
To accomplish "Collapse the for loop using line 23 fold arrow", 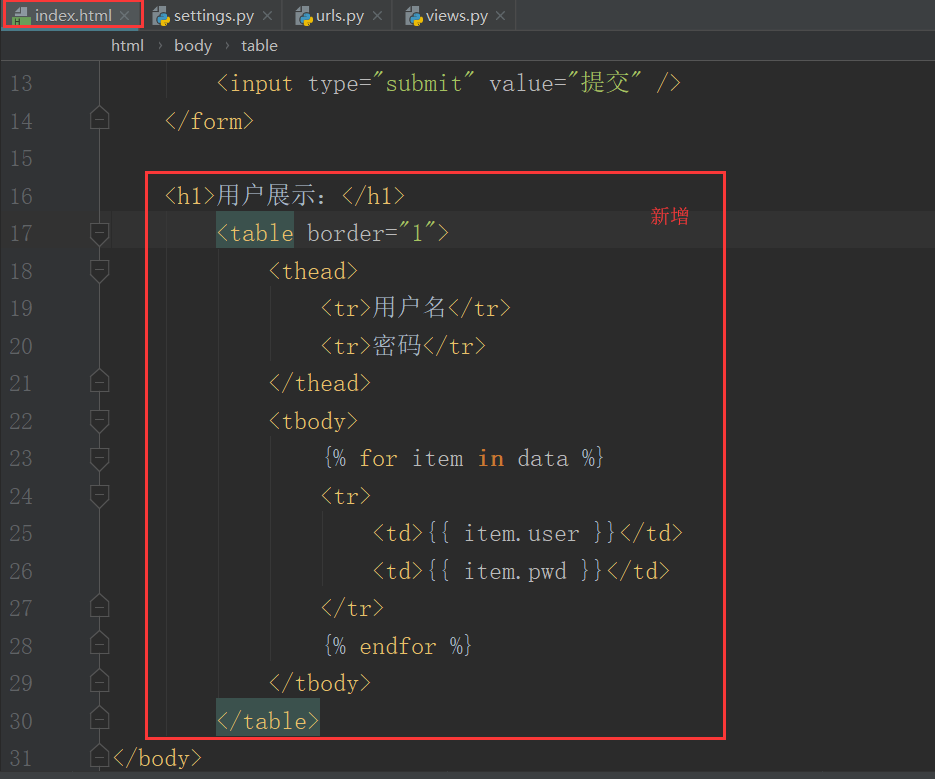I will [x=99, y=458].
